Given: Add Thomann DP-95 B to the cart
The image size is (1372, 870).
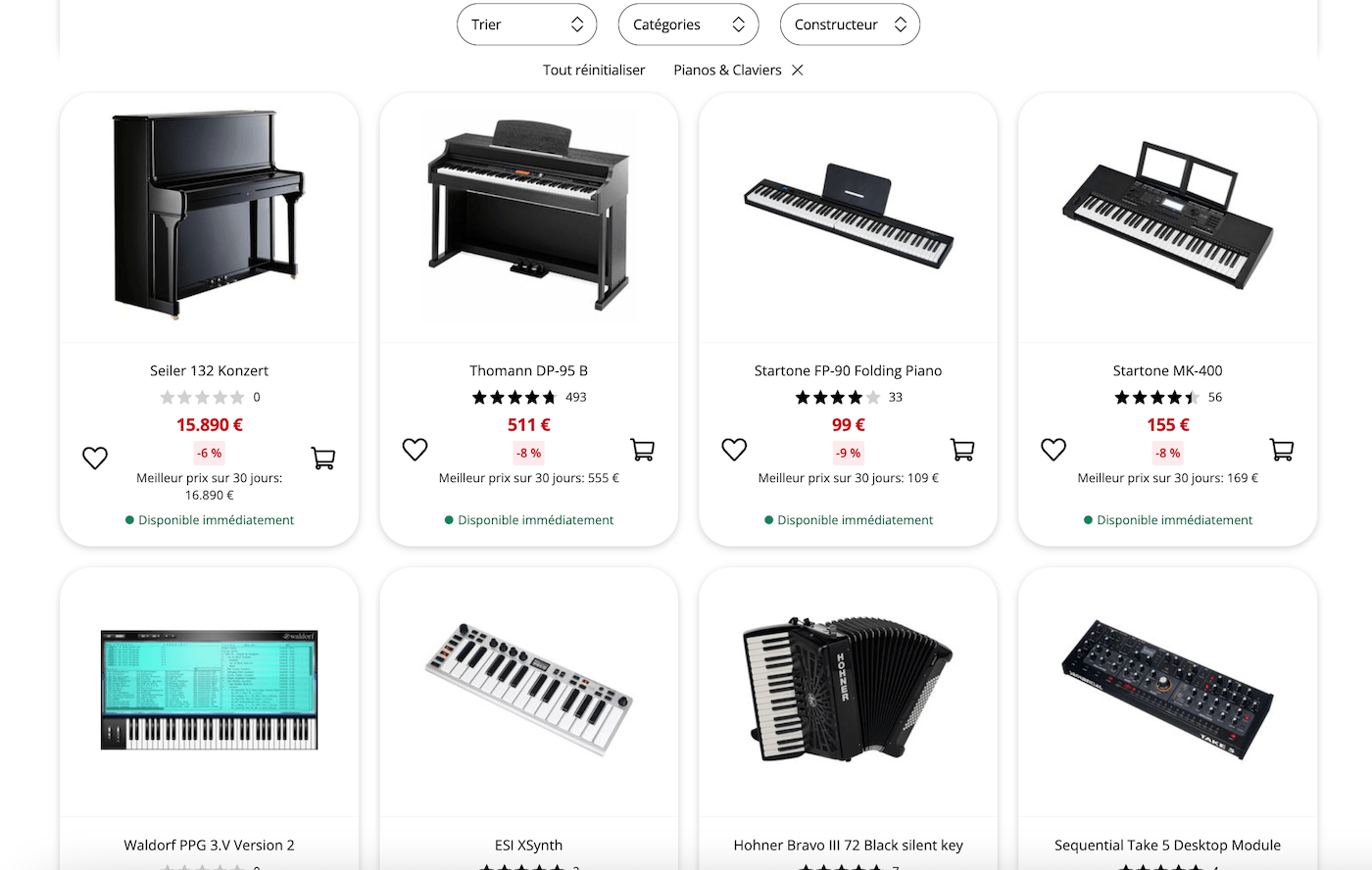Looking at the screenshot, I should 643,449.
